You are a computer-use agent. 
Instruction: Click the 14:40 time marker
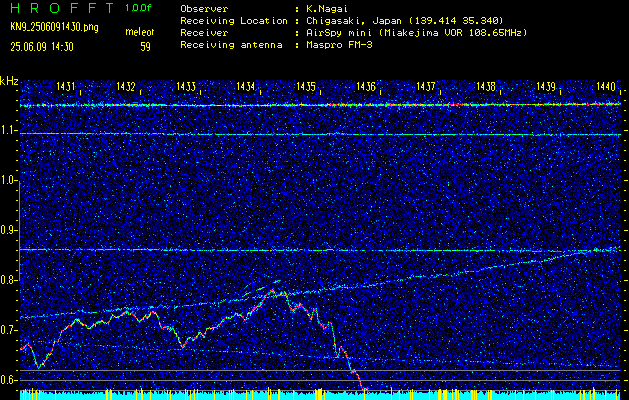(x=606, y=86)
